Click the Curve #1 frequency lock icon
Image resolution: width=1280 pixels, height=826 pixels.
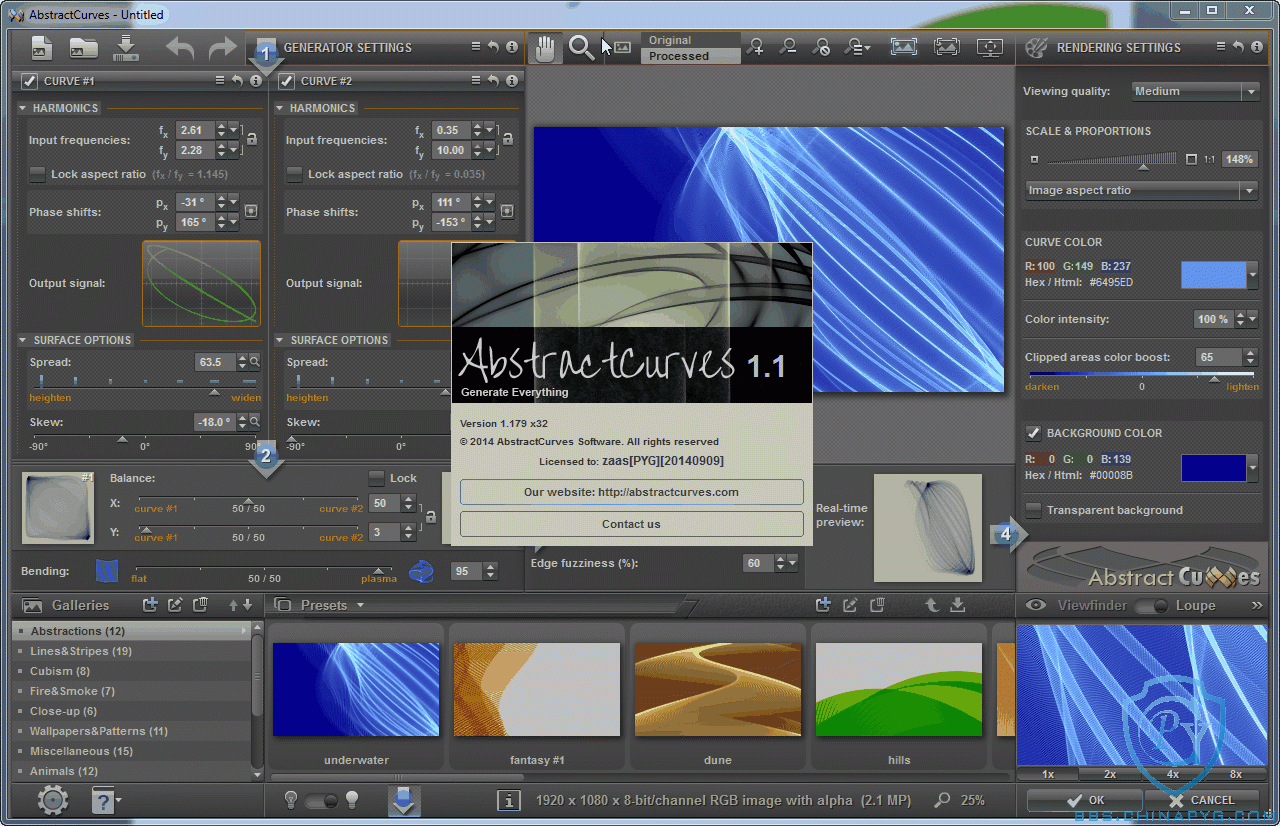[x=251, y=140]
